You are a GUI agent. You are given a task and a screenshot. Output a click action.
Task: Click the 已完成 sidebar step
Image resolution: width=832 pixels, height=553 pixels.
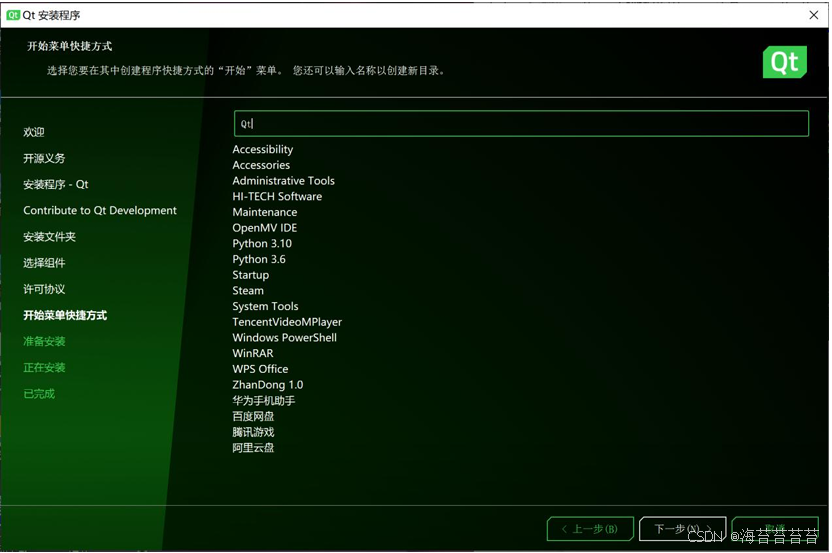[x=39, y=394]
